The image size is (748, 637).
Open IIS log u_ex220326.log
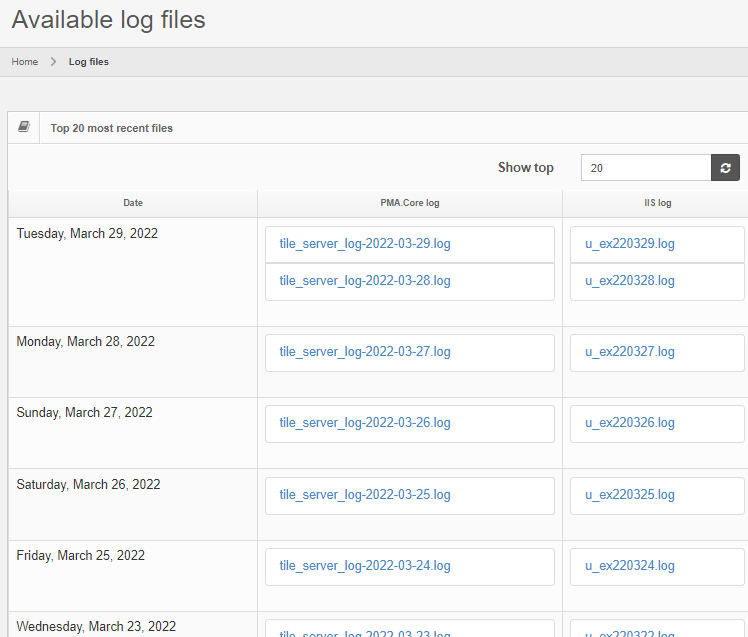(630, 423)
